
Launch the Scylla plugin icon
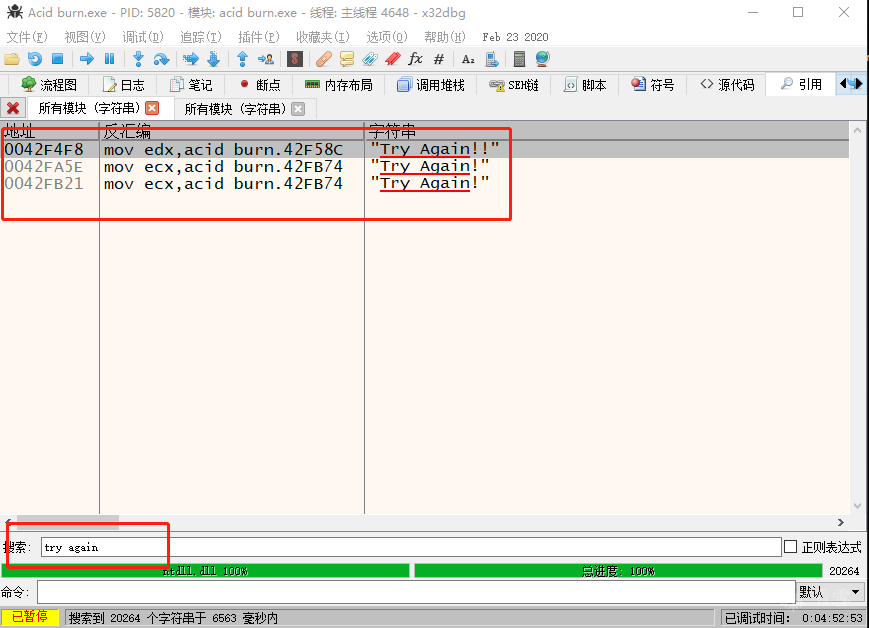(x=295, y=59)
